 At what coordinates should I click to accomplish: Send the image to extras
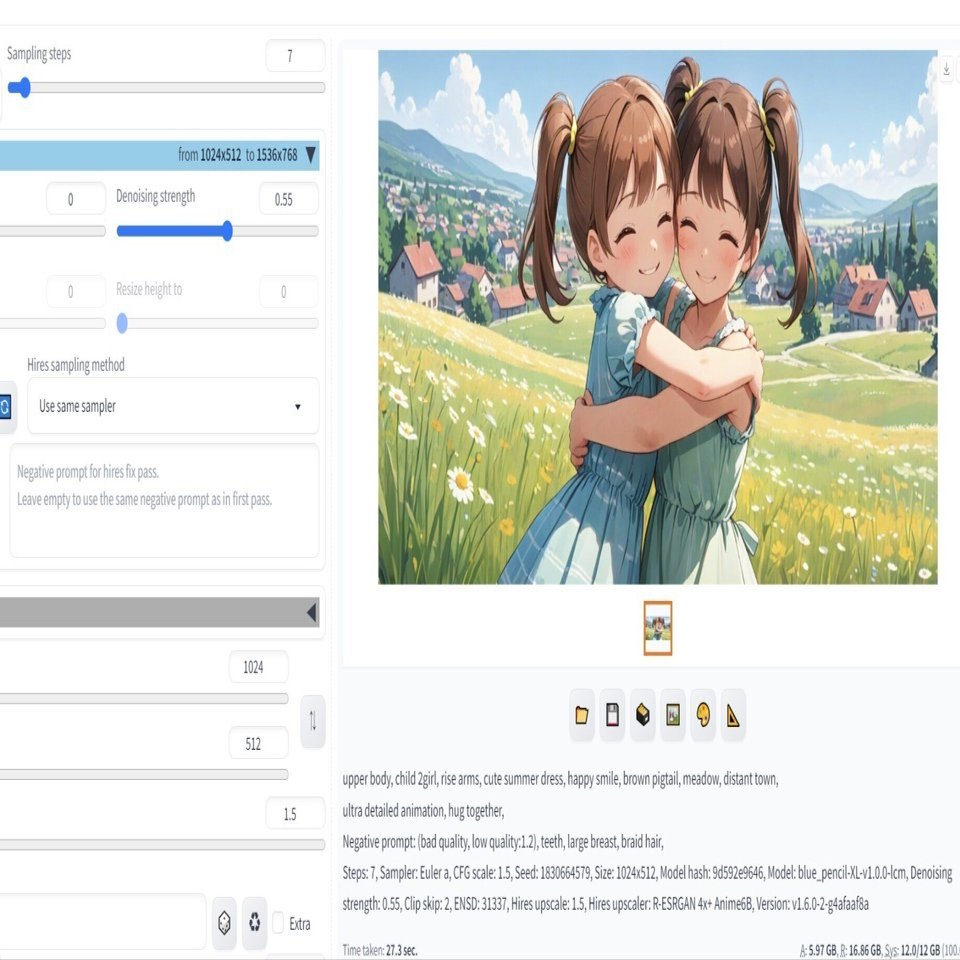pyautogui.click(x=732, y=714)
